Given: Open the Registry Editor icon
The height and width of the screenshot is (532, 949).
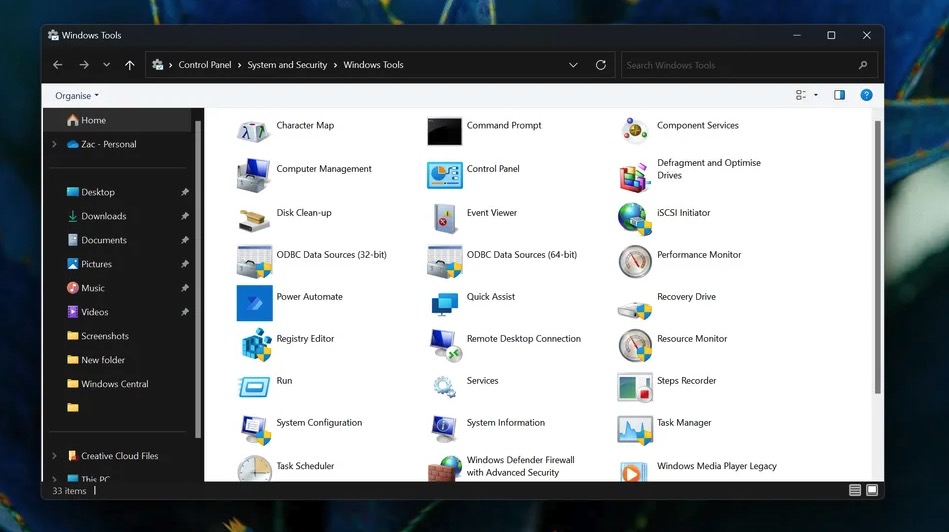Looking at the screenshot, I should tap(256, 345).
